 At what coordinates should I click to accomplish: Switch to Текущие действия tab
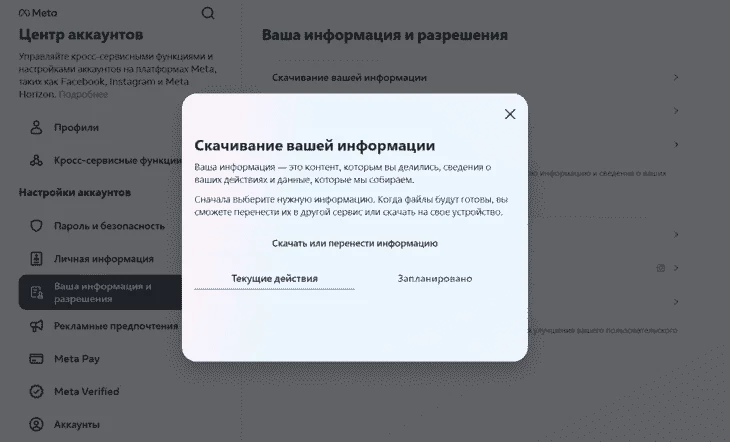(274, 279)
